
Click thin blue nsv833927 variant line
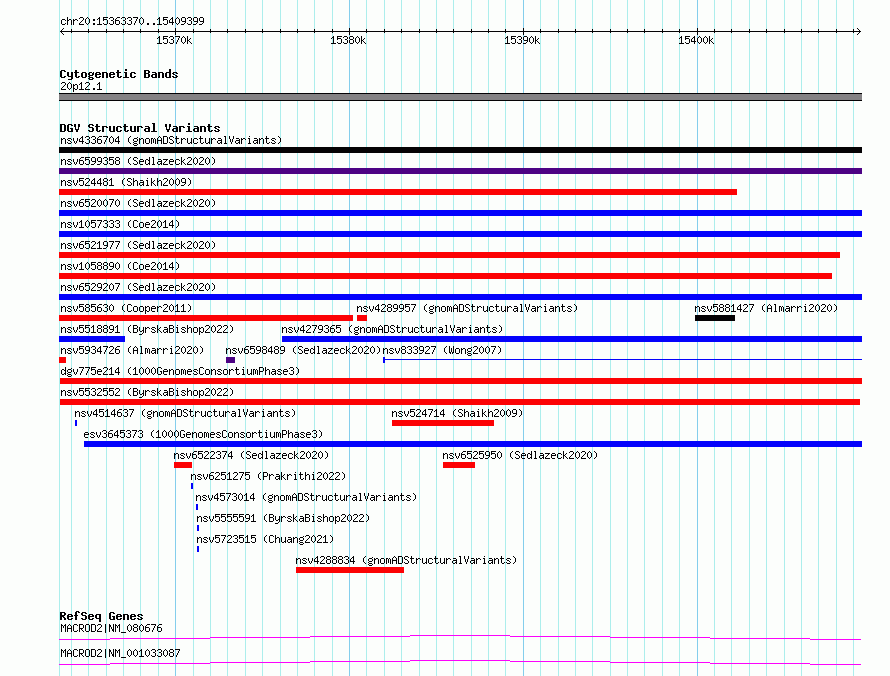(x=623, y=360)
